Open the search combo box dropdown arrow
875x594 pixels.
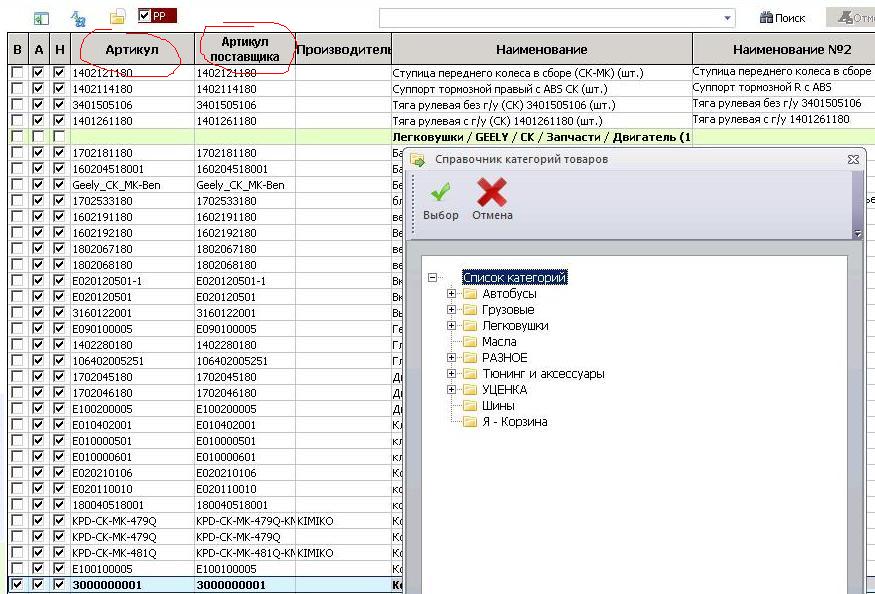727,18
